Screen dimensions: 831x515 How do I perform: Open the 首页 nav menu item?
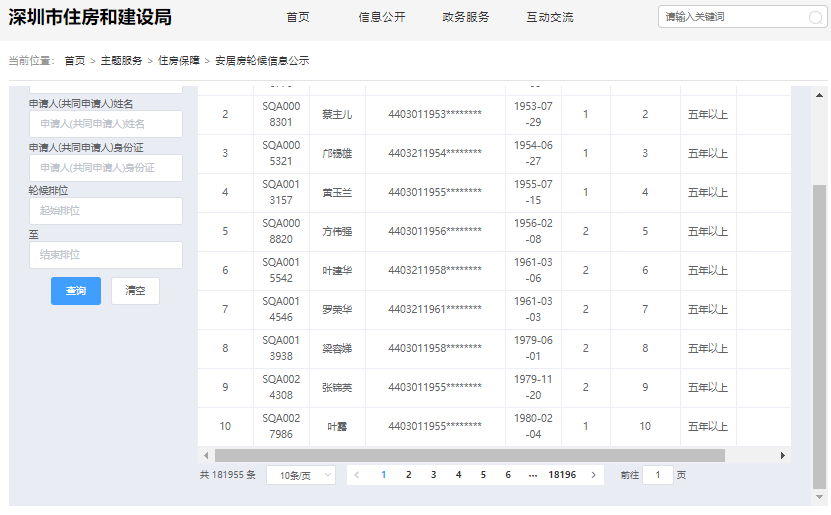point(298,17)
